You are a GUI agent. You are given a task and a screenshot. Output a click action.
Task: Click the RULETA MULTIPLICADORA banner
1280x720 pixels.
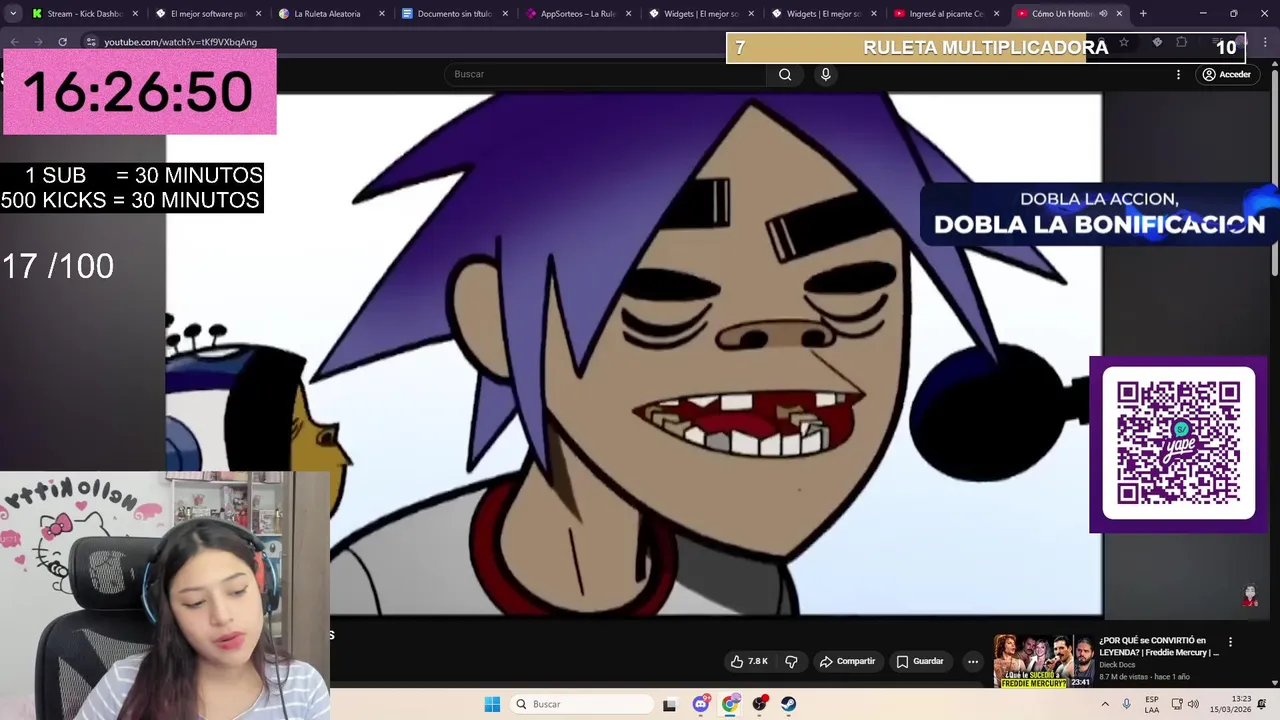(985, 47)
